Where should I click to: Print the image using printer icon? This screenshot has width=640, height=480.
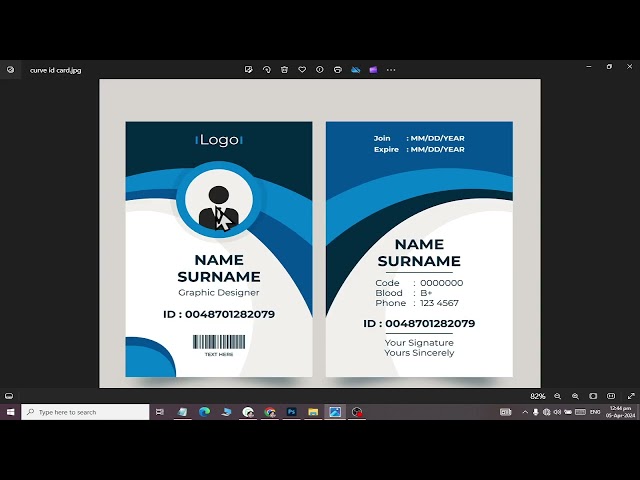[x=338, y=70]
